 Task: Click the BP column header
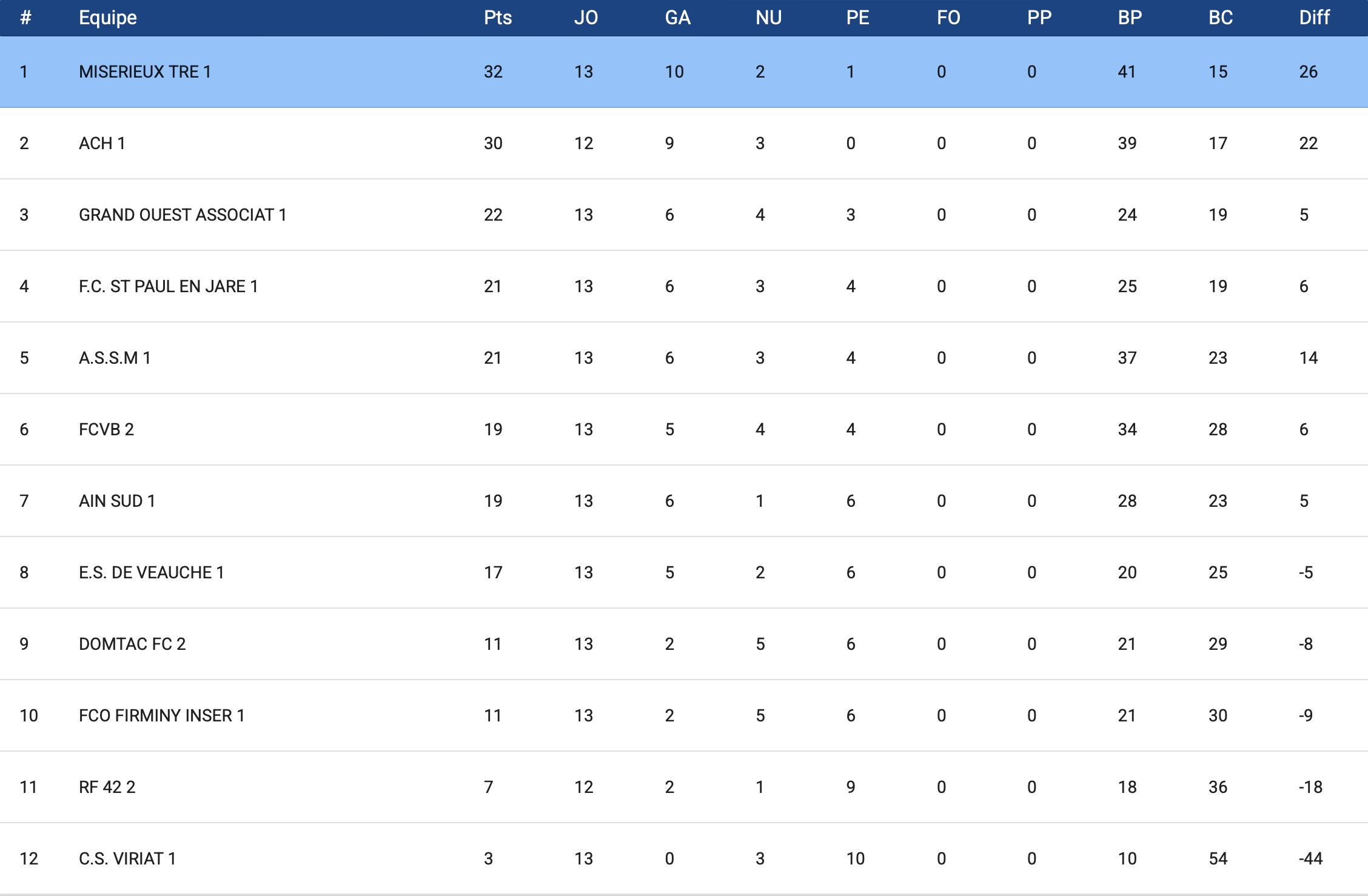pos(1130,18)
